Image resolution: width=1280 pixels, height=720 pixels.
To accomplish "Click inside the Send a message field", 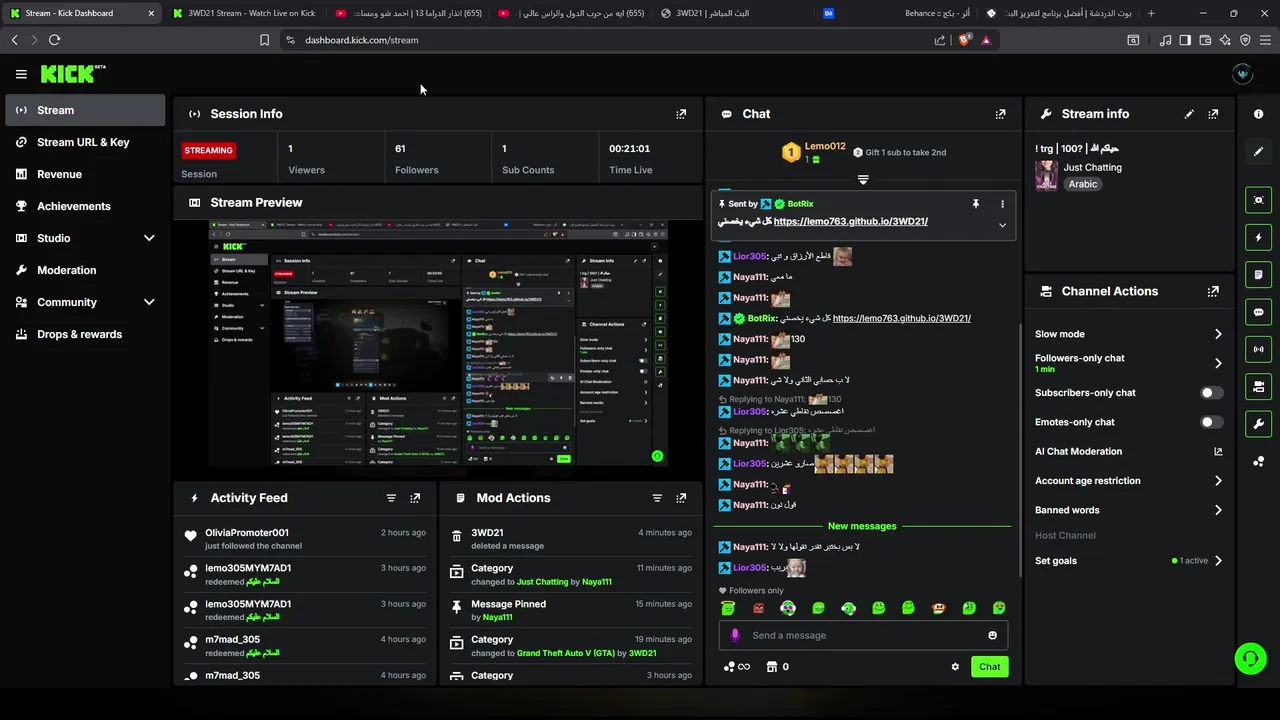I will click(863, 635).
